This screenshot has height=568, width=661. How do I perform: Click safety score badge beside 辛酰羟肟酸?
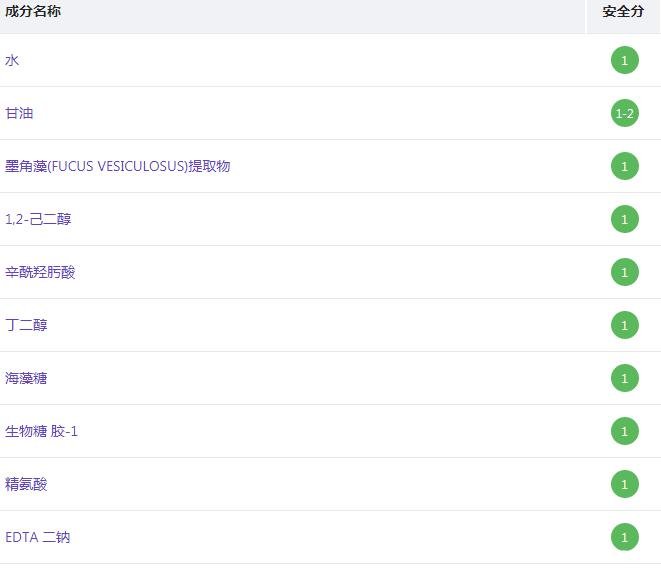coord(624,272)
